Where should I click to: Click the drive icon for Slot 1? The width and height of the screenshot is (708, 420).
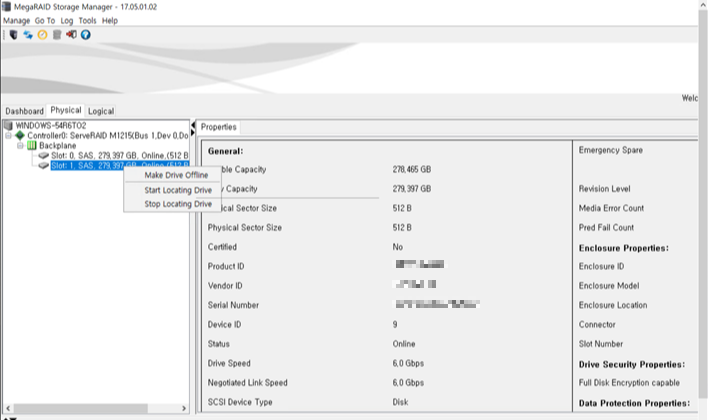click(43, 166)
